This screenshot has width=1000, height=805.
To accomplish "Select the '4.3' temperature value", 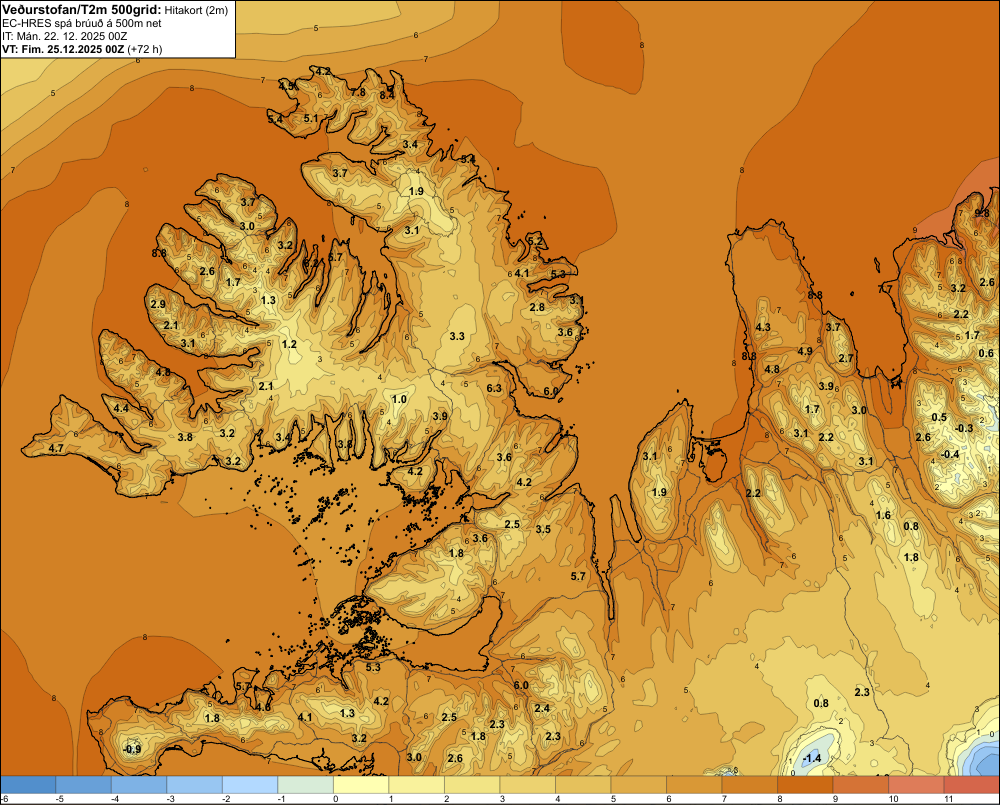I will pyautogui.click(x=763, y=327).
